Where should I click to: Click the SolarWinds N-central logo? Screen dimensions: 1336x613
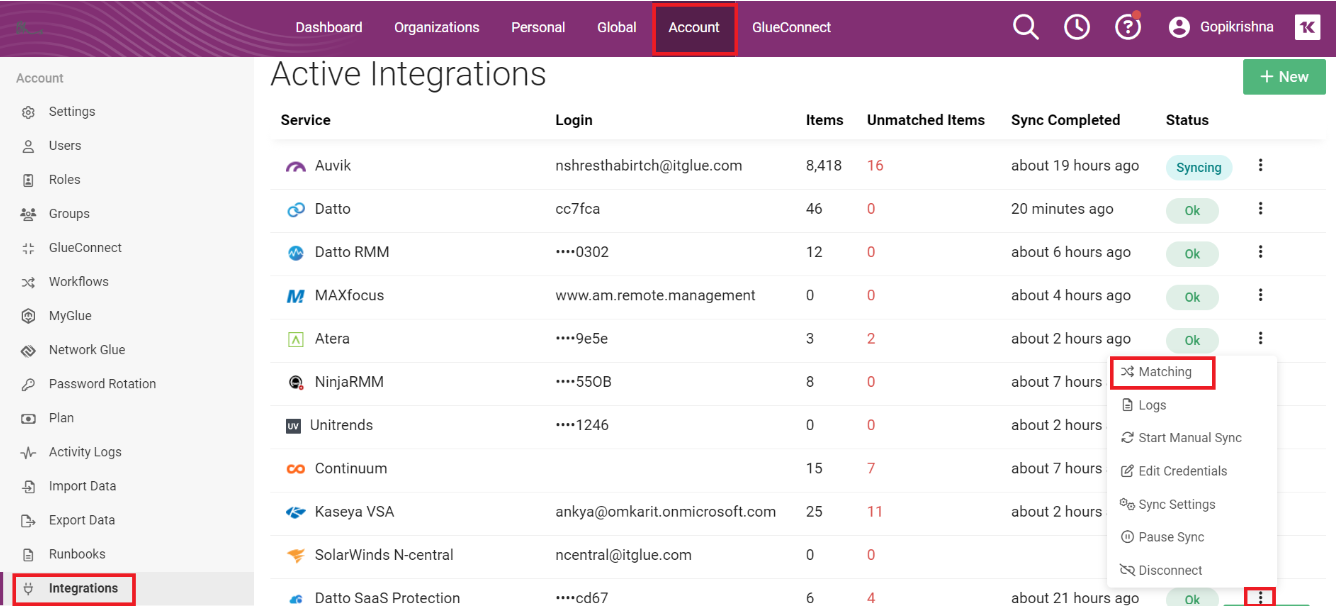(x=296, y=555)
